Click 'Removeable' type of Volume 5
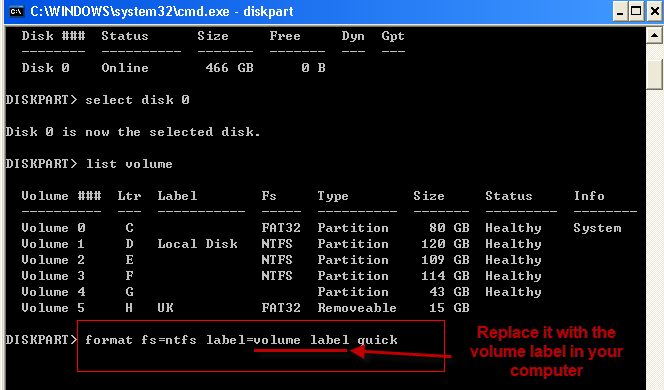This screenshot has width=664, height=390. pos(357,308)
